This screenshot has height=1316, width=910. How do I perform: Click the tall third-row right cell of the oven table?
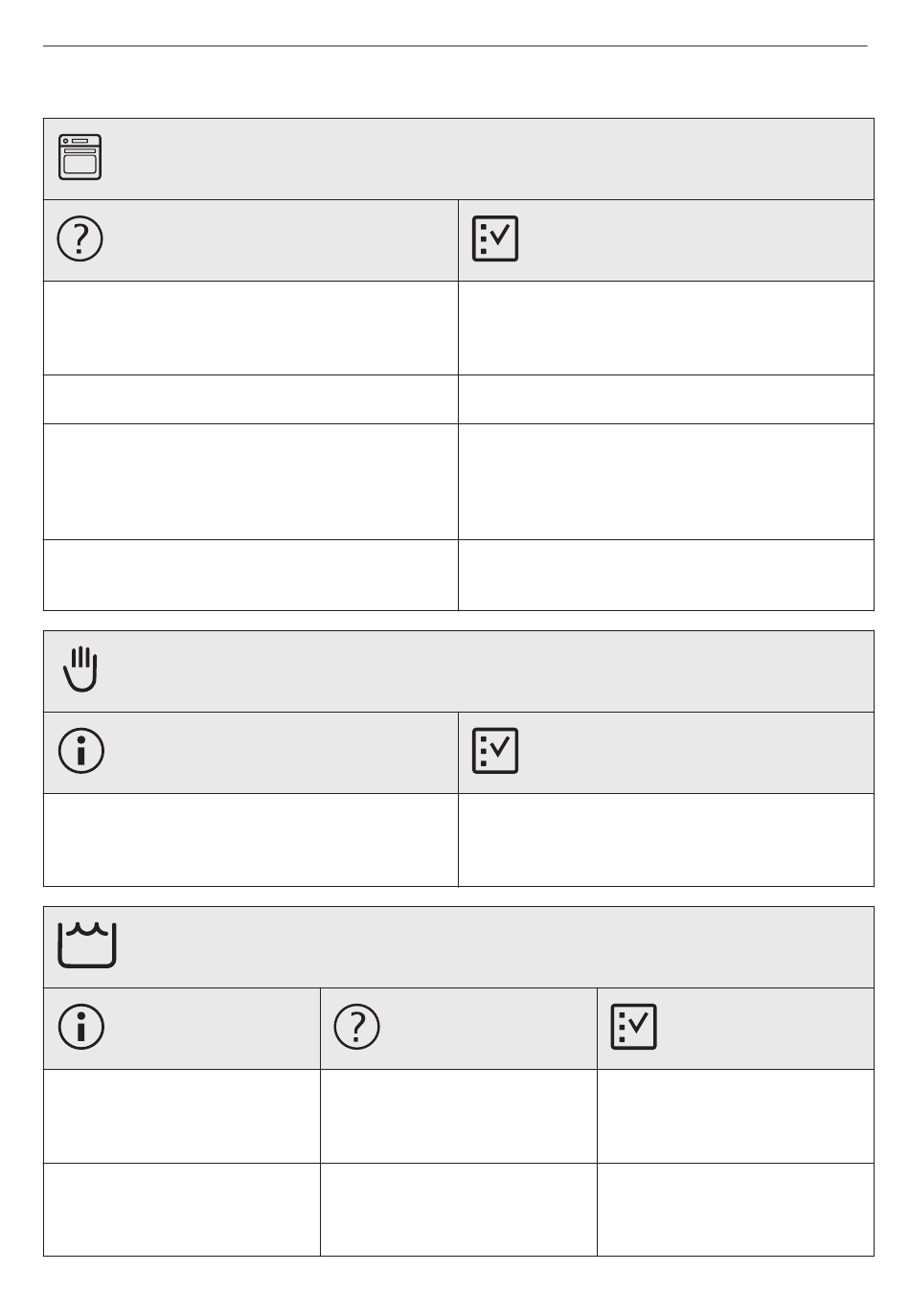(x=667, y=482)
